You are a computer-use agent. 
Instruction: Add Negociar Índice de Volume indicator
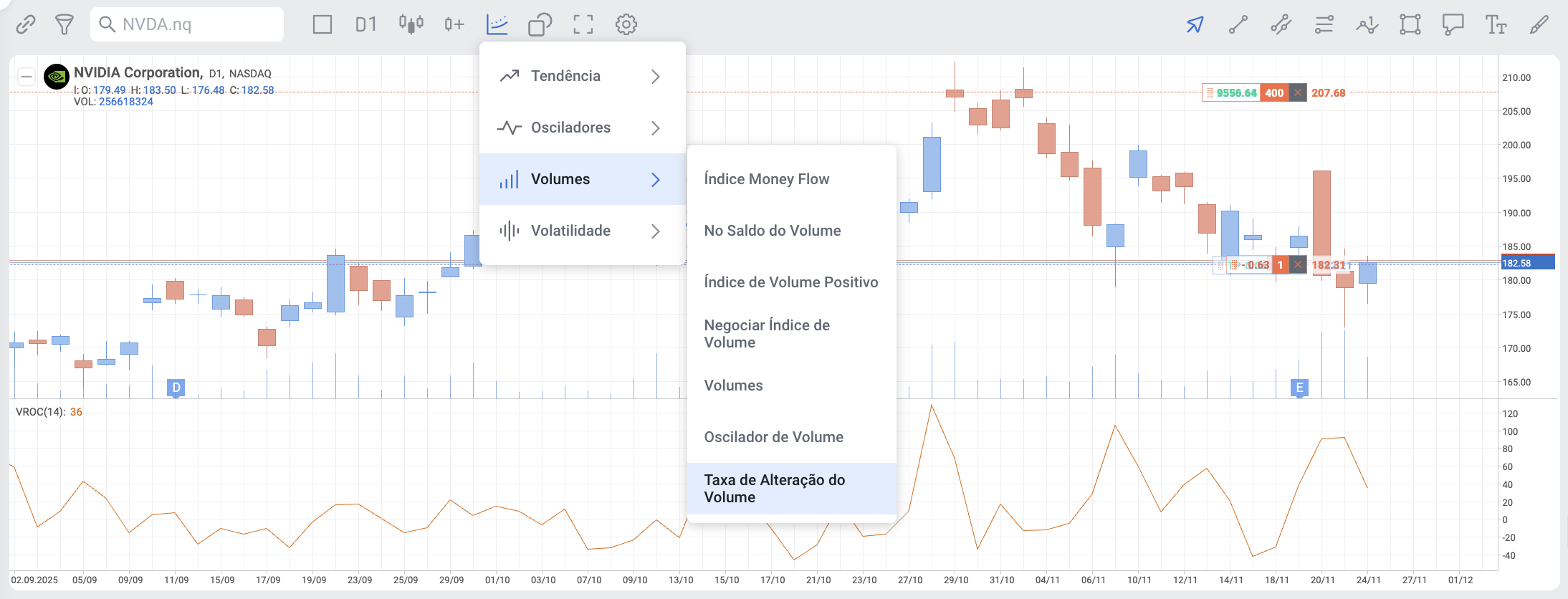coord(792,334)
